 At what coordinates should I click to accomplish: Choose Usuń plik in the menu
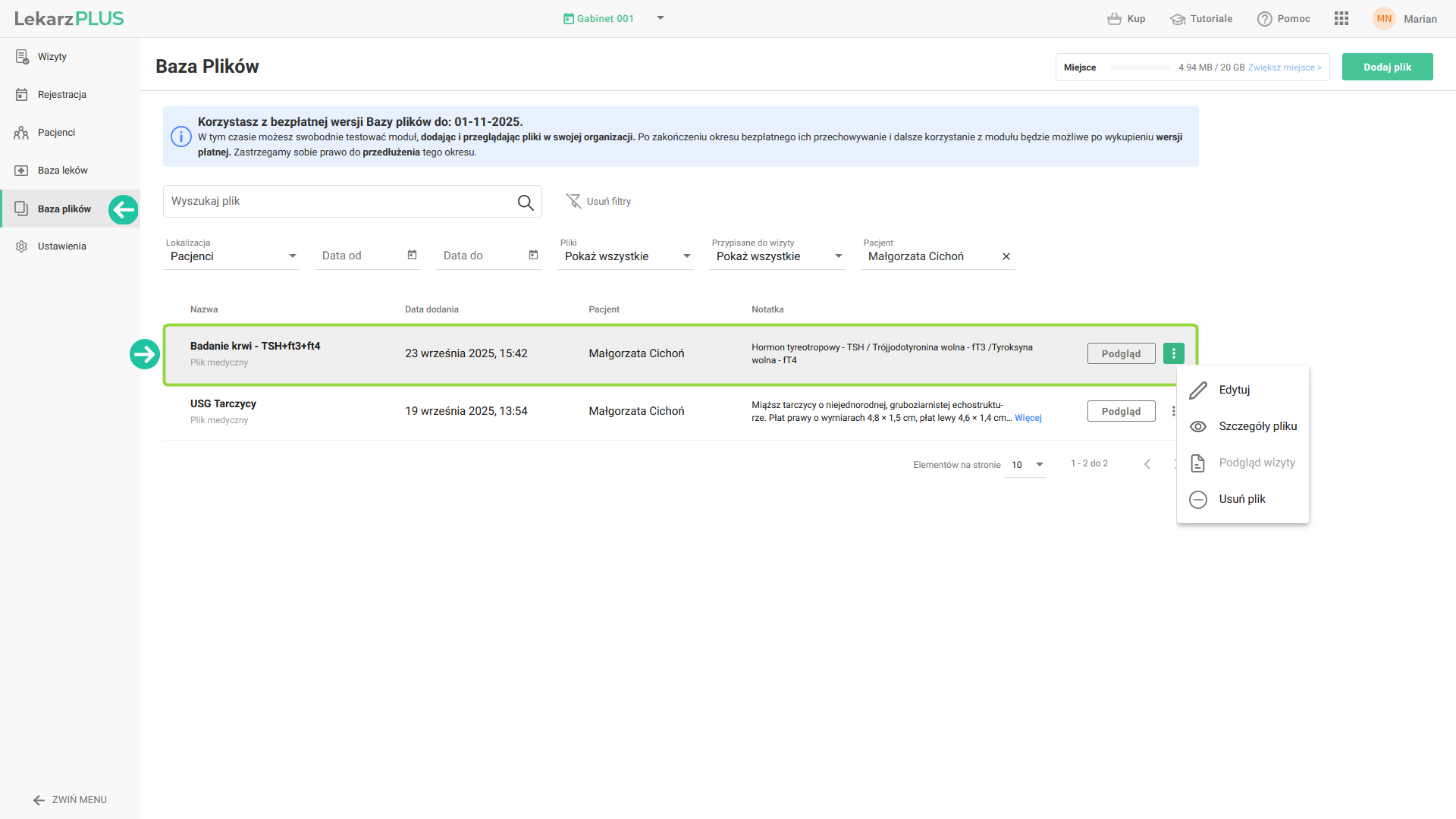click(1241, 499)
